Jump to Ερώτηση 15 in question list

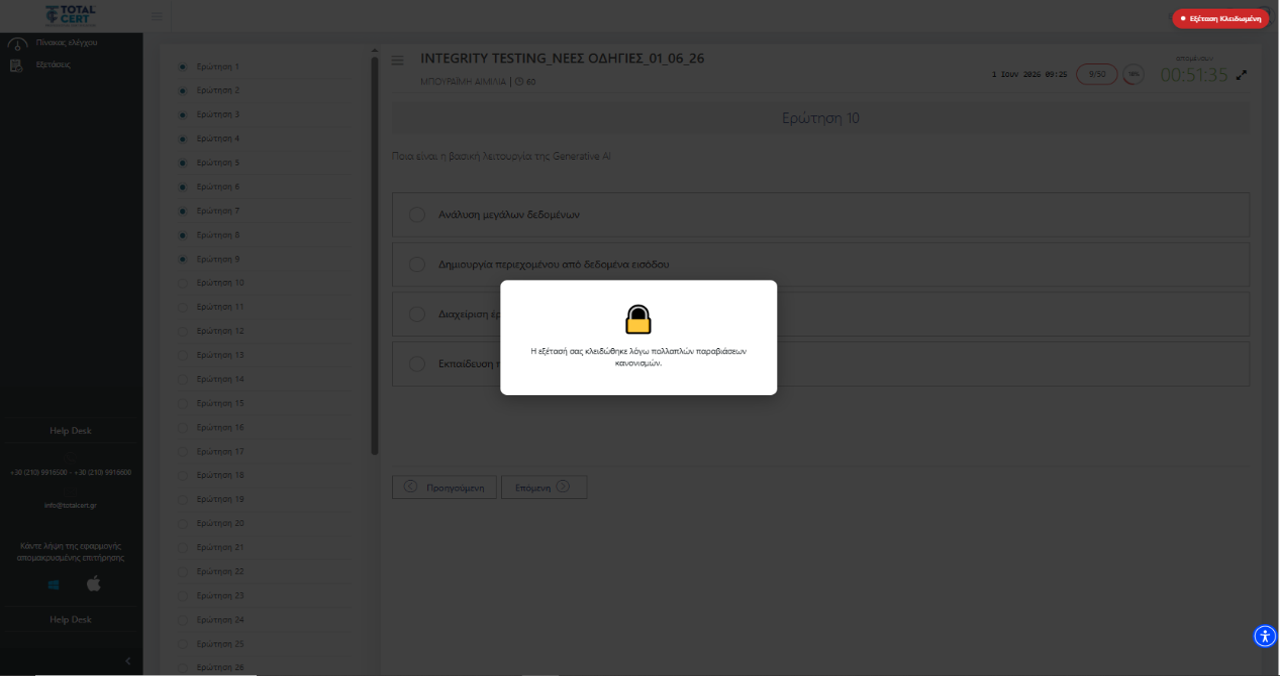coord(220,403)
